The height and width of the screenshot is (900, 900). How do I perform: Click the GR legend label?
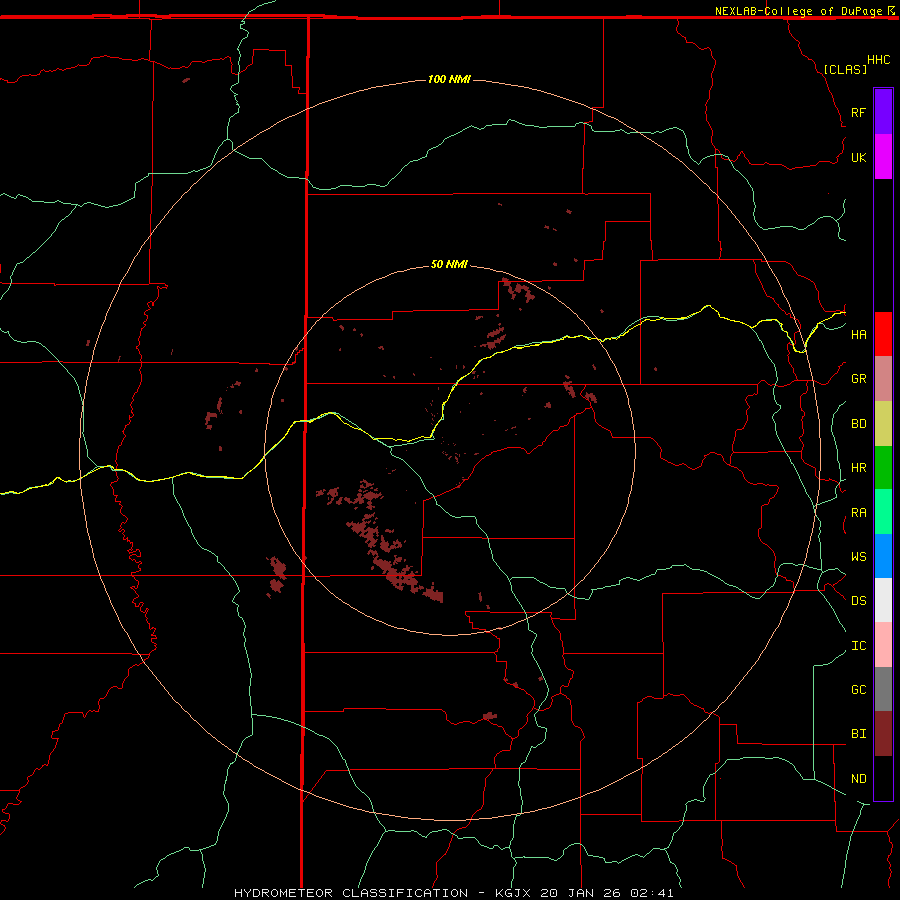tap(858, 378)
